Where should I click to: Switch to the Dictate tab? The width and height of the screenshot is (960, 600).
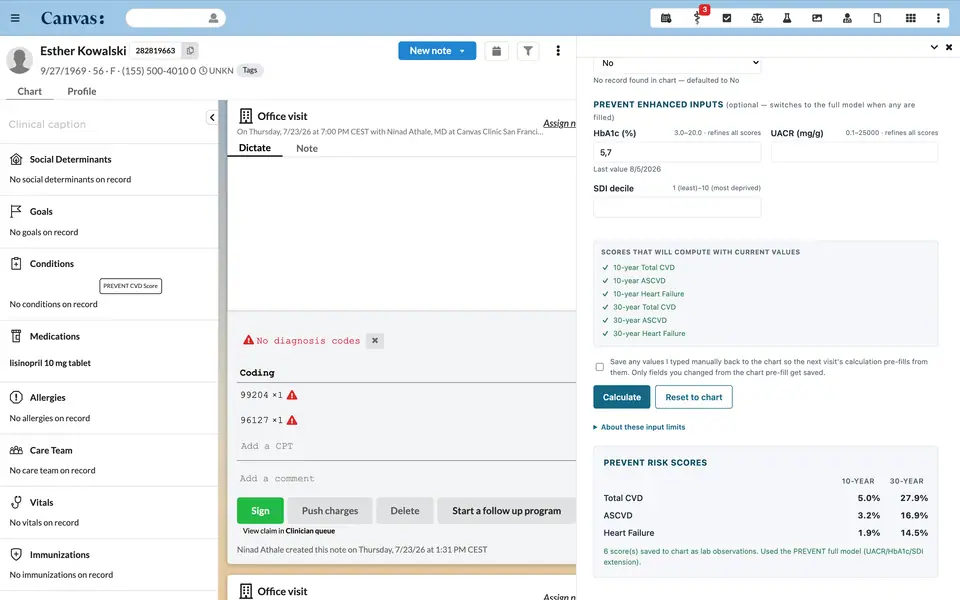coord(255,148)
